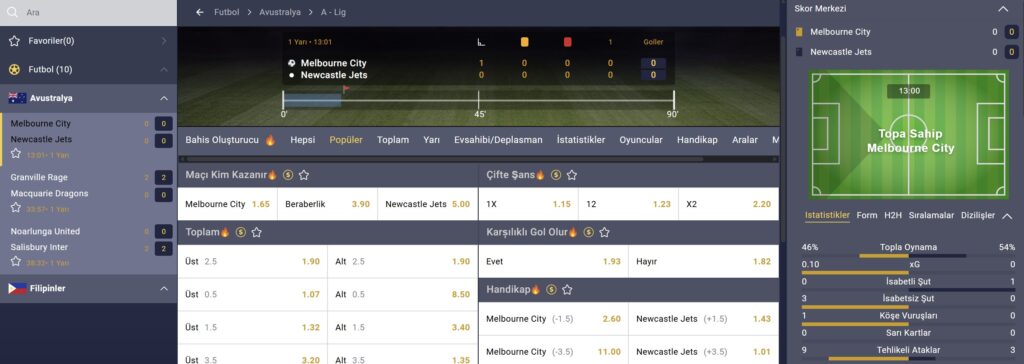Click the Favoriler star icon in sidebar
The width and height of the screenshot is (1024, 364).
(14, 41)
